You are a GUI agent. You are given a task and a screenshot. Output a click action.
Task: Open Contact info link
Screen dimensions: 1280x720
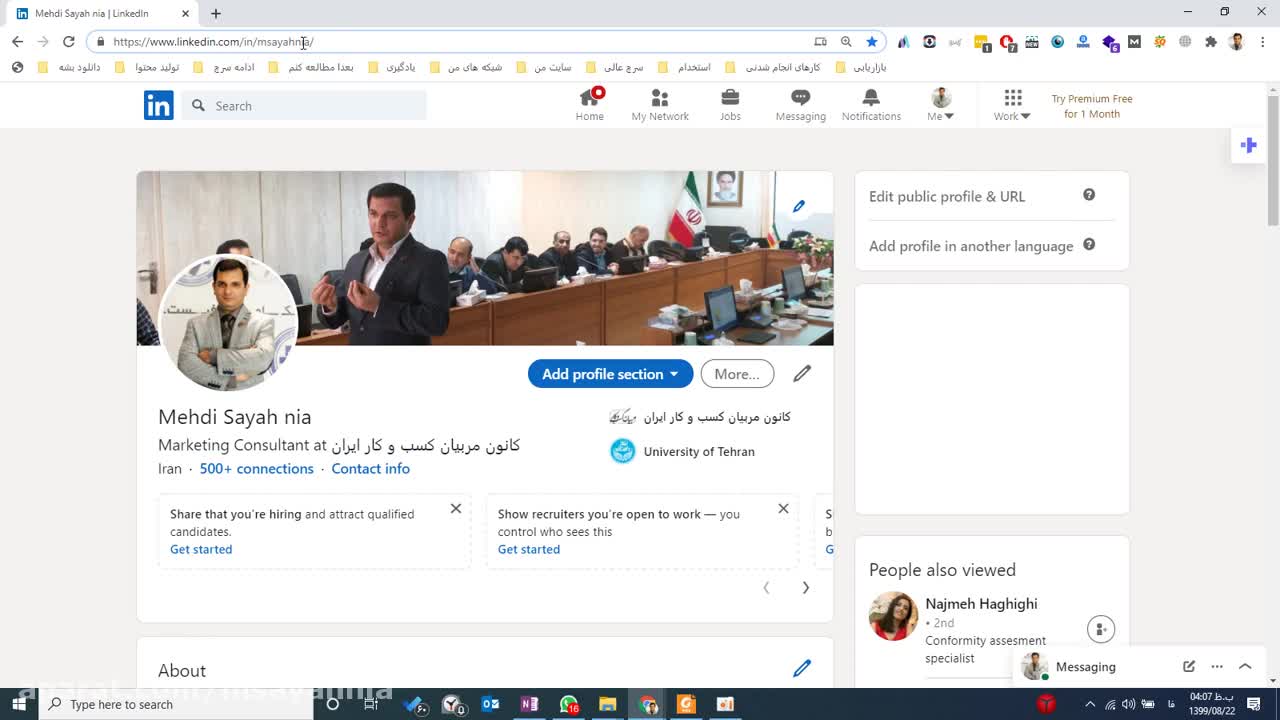(370, 469)
